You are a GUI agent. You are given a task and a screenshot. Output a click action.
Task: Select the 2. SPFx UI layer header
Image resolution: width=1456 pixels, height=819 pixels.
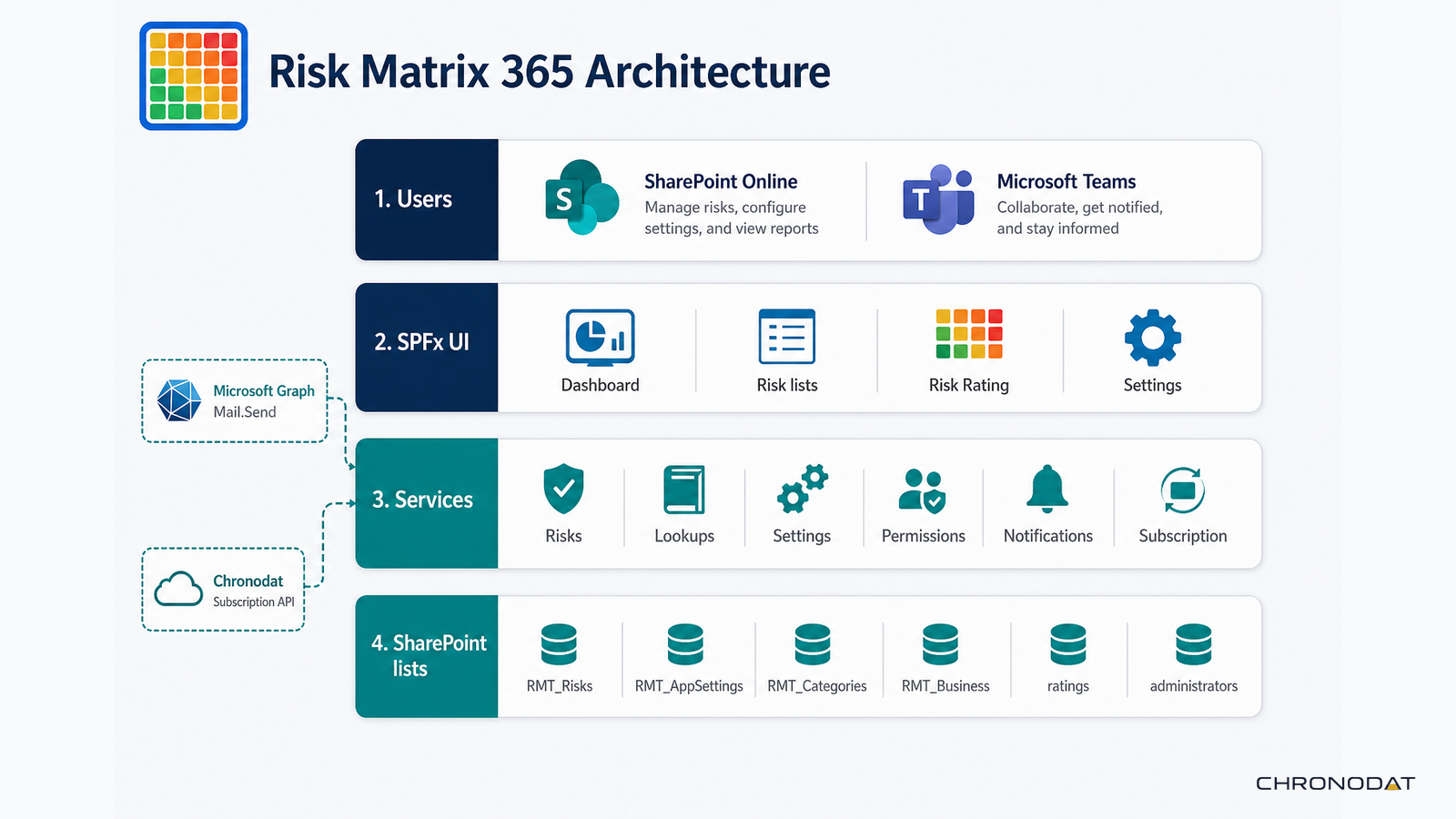(427, 348)
